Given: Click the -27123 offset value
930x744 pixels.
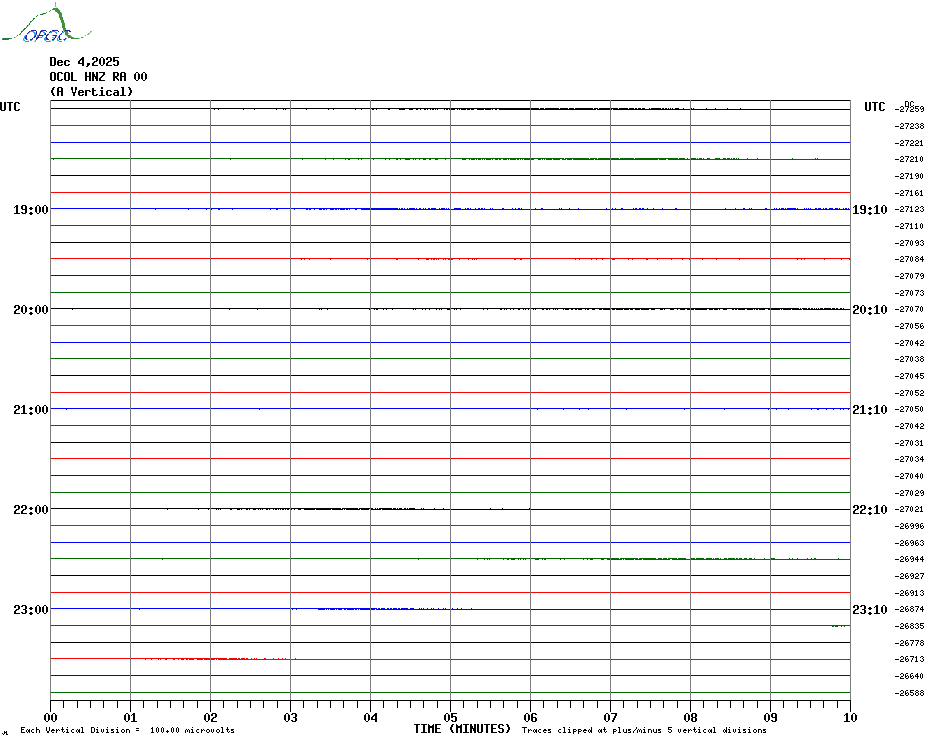Looking at the screenshot, I should [x=909, y=209].
